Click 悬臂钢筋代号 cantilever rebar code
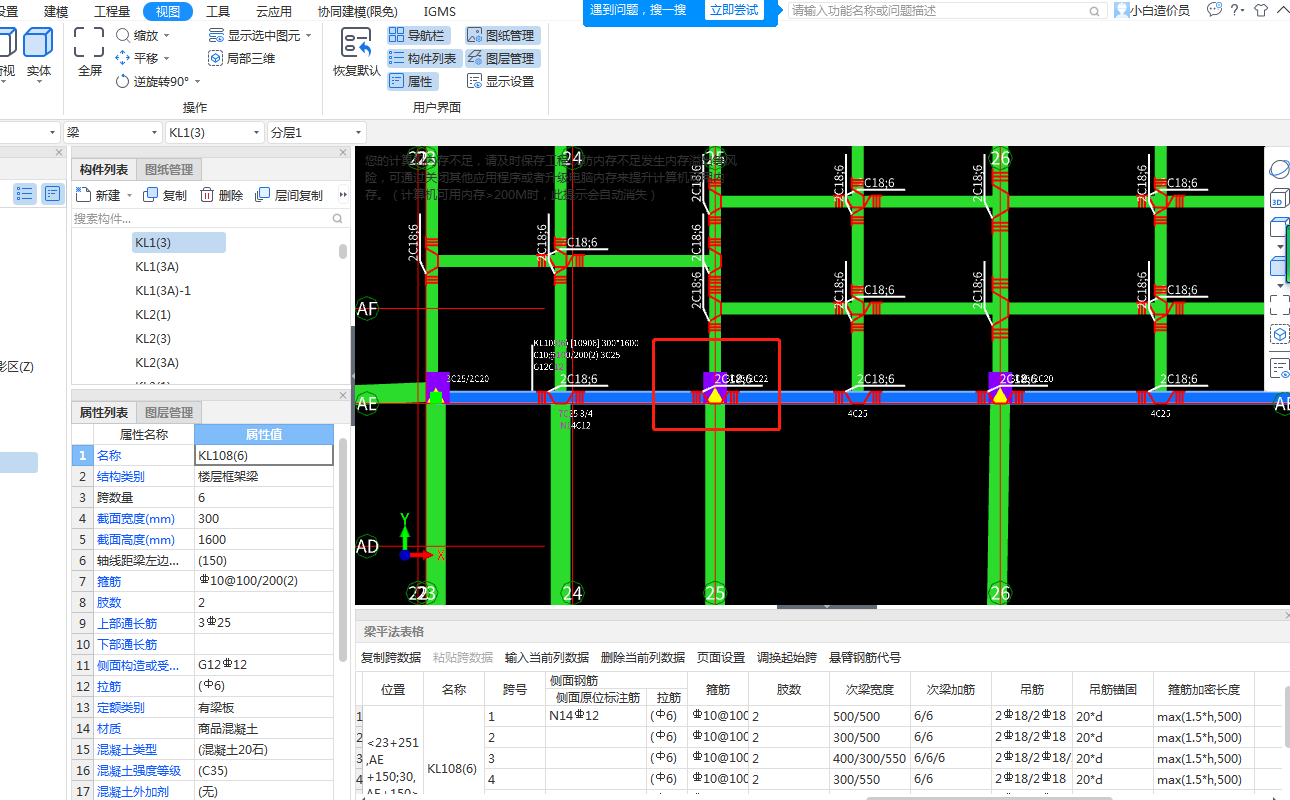This screenshot has height=800, width=1290. point(865,657)
